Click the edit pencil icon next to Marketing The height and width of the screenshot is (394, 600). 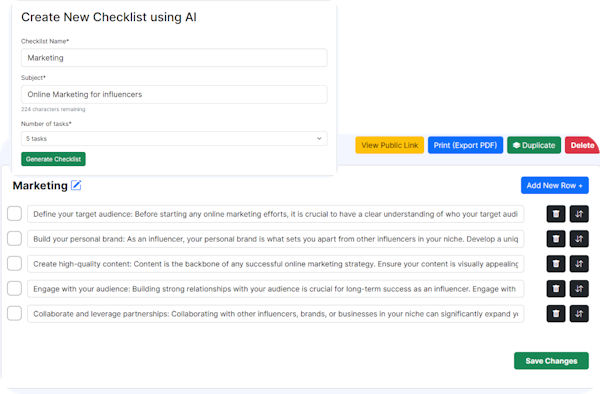click(76, 186)
